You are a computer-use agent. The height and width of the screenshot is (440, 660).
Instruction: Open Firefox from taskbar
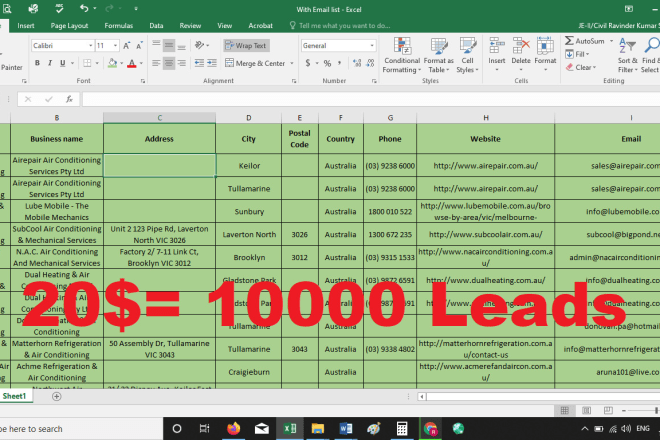(x=234, y=429)
